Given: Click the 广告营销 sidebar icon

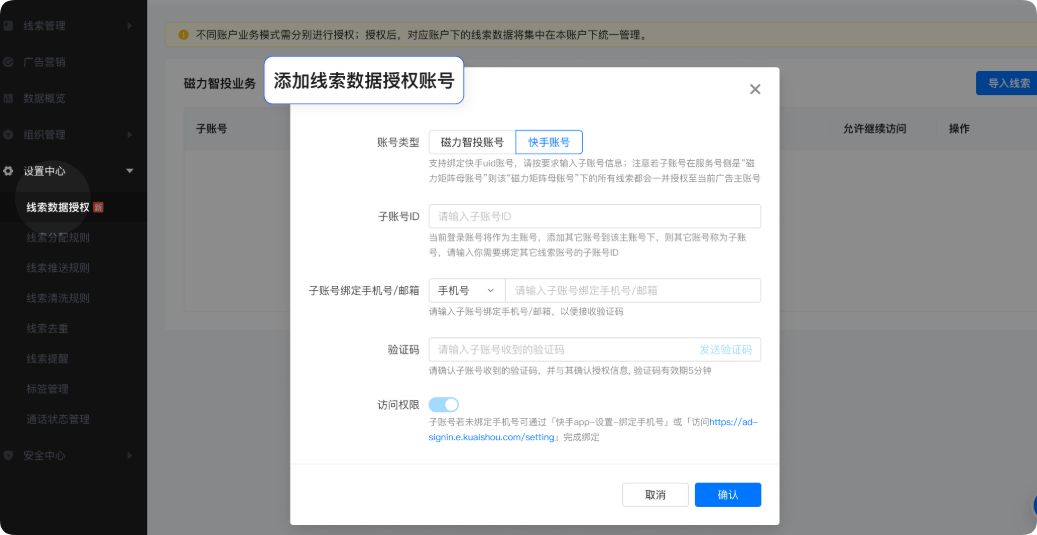Looking at the screenshot, I should coord(9,62).
